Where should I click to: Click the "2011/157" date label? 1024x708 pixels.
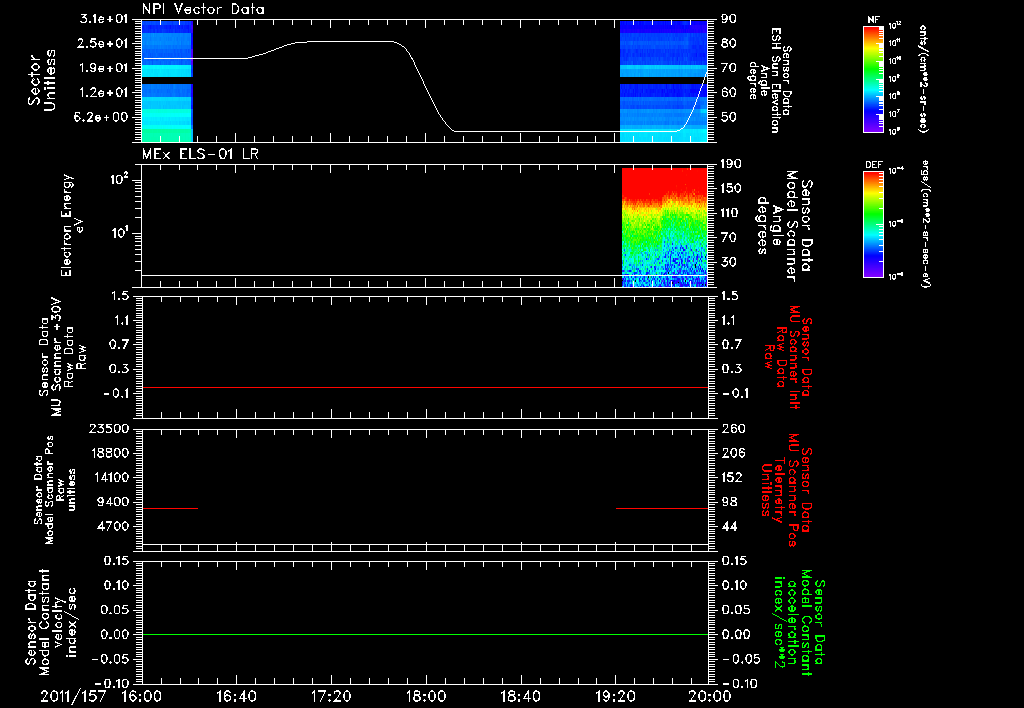tap(72, 696)
